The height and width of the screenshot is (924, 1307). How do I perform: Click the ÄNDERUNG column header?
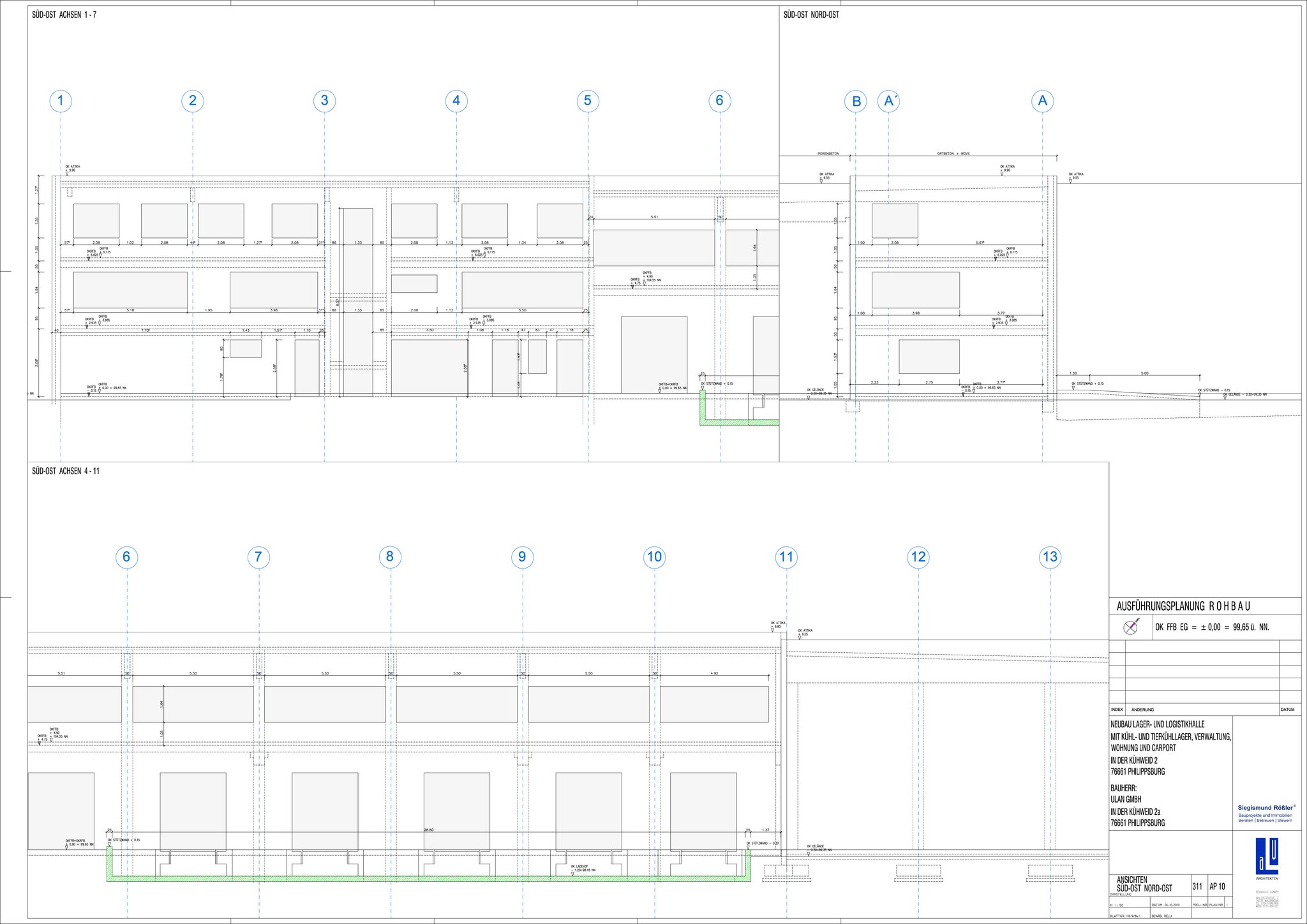click(1142, 710)
